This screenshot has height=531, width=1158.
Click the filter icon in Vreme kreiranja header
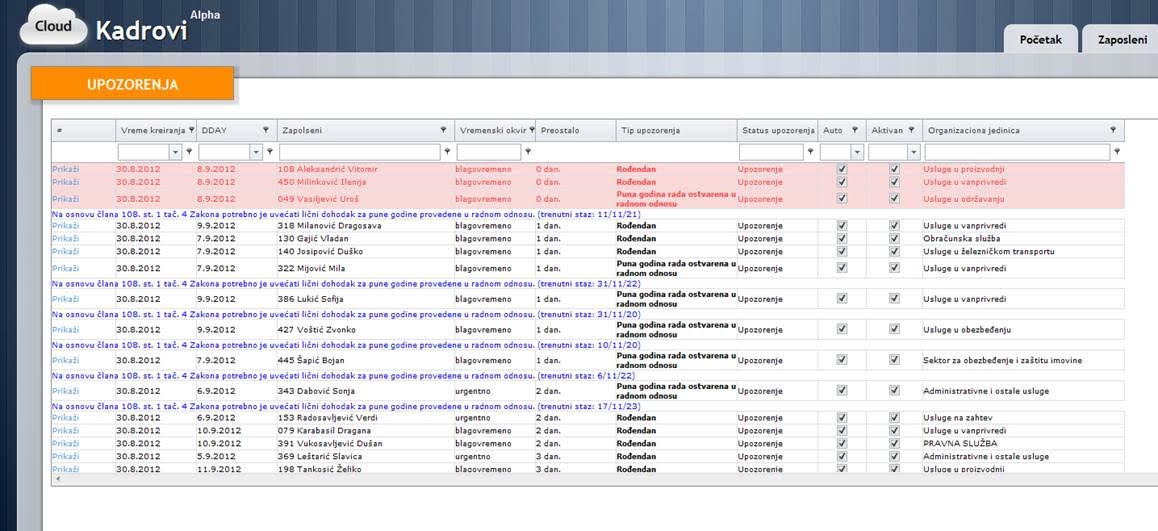pyautogui.click(x=192, y=130)
